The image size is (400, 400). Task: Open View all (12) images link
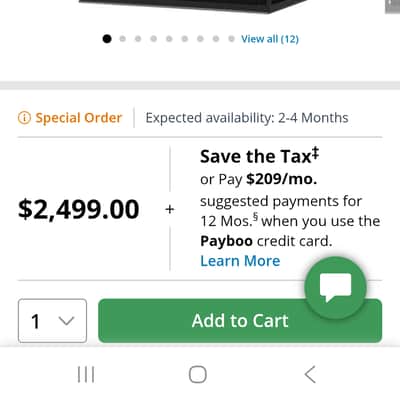[x=270, y=39]
